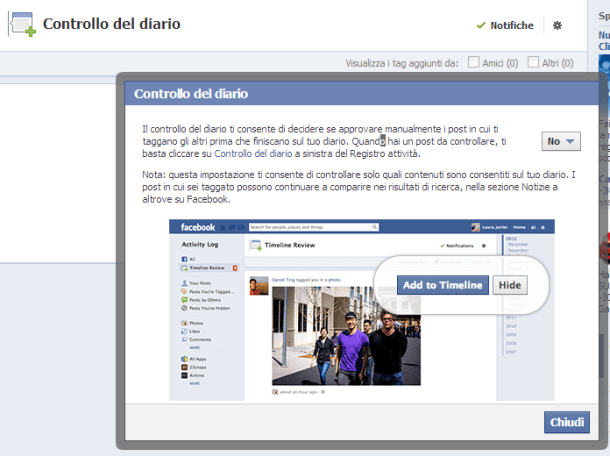610x456 pixels.
Task: Click the Your Posts item in illustrated sidebar
Action: point(196,283)
